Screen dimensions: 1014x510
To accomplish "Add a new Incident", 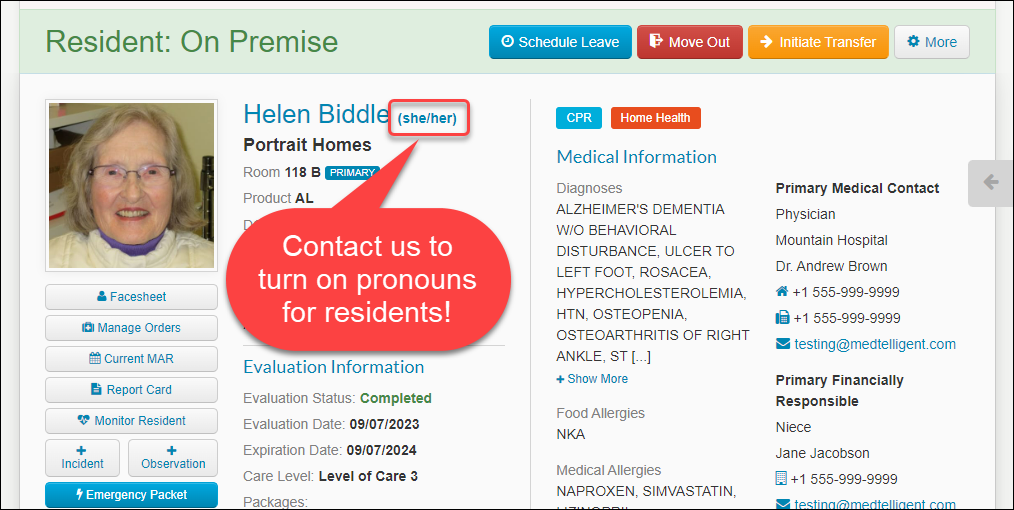I will click(82, 458).
